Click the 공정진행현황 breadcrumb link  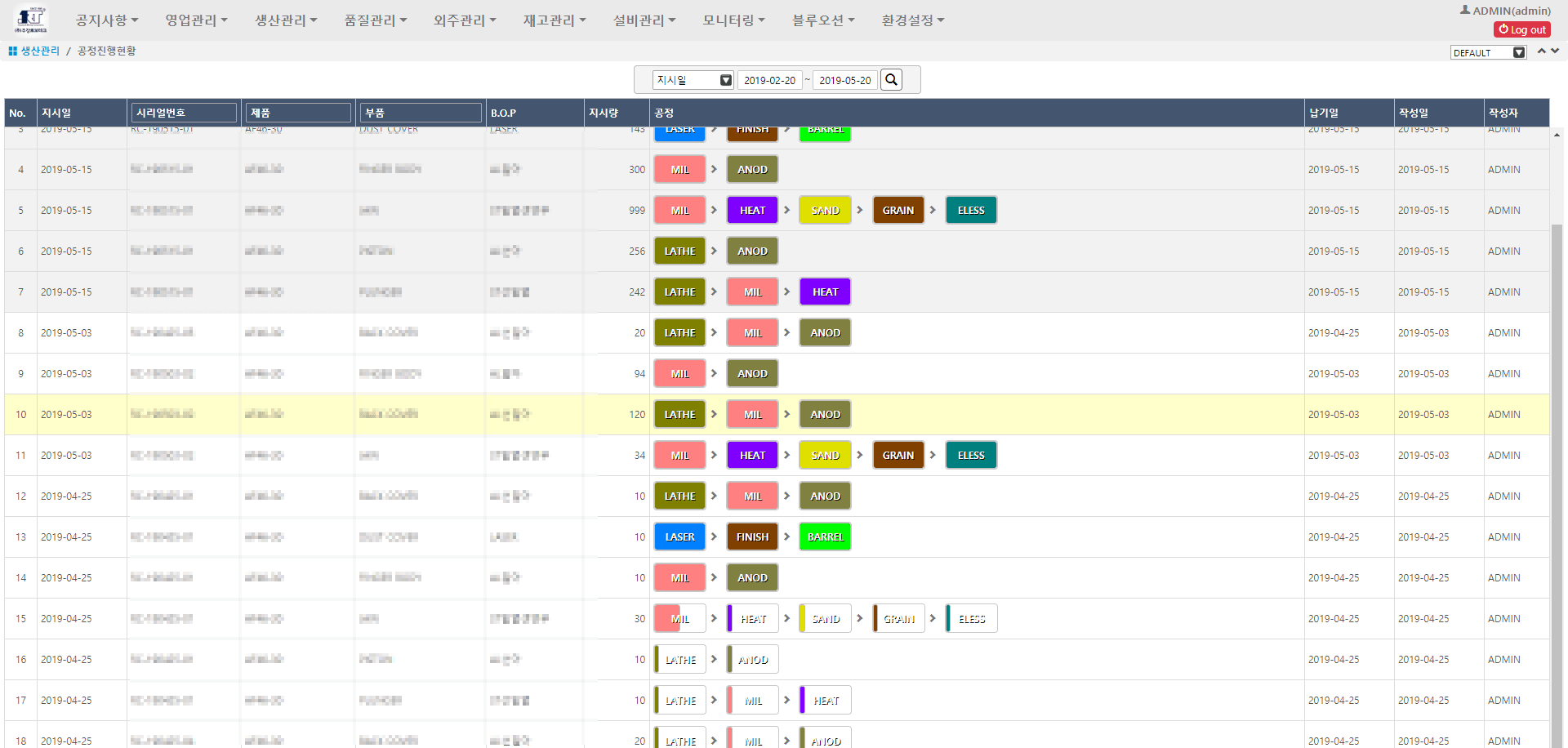[x=105, y=51]
